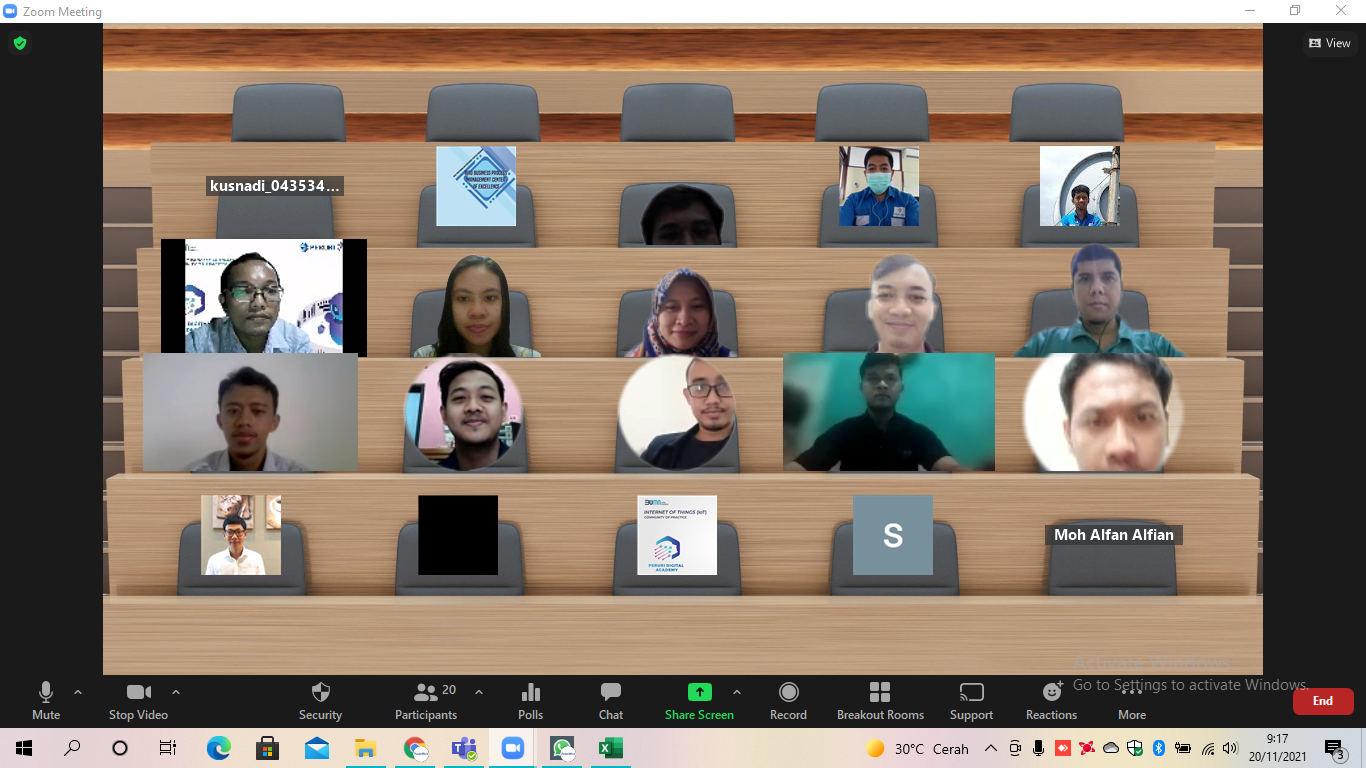Viewport: 1366px width, 768px height.
Task: Stop Video camera toggle
Action: click(138, 700)
